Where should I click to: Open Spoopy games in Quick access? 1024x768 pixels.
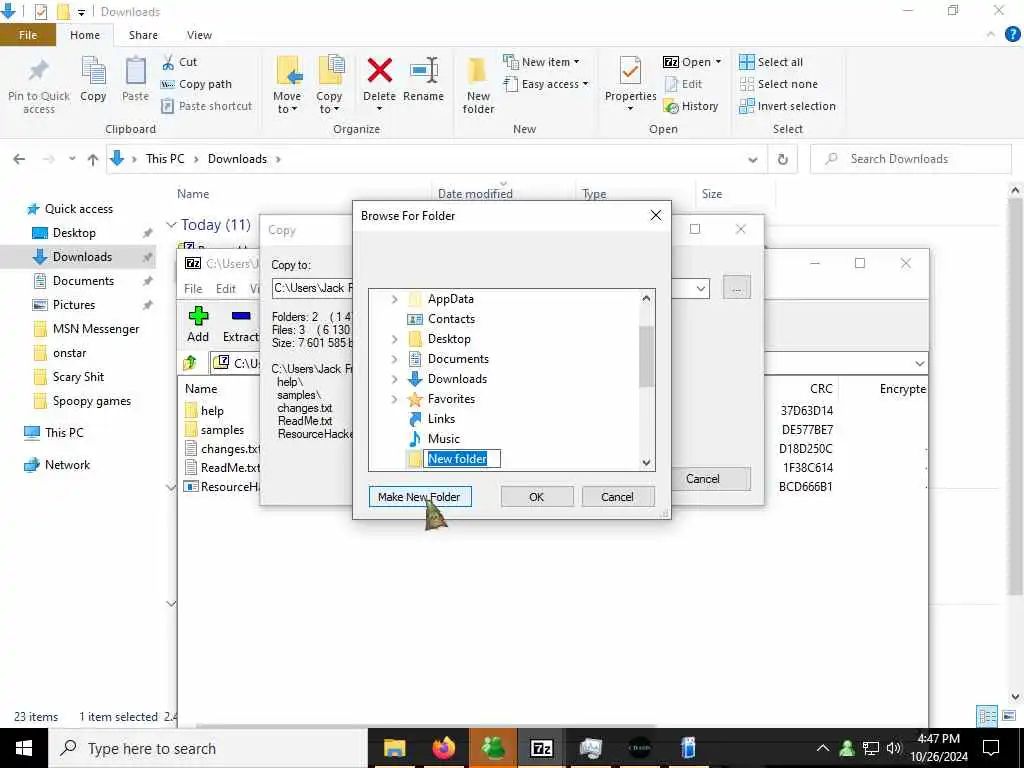tap(91, 401)
